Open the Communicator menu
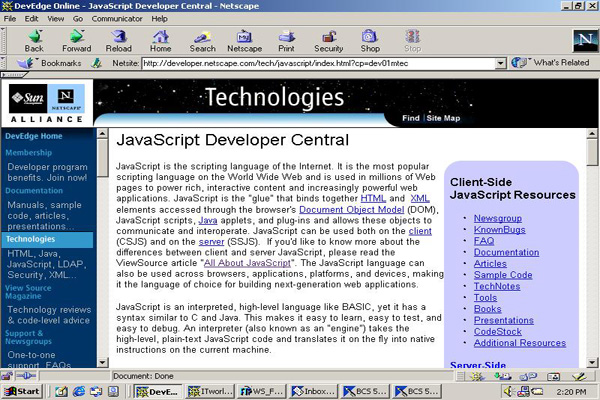Viewport: 600px width, 400px height. pyautogui.click(x=117, y=19)
